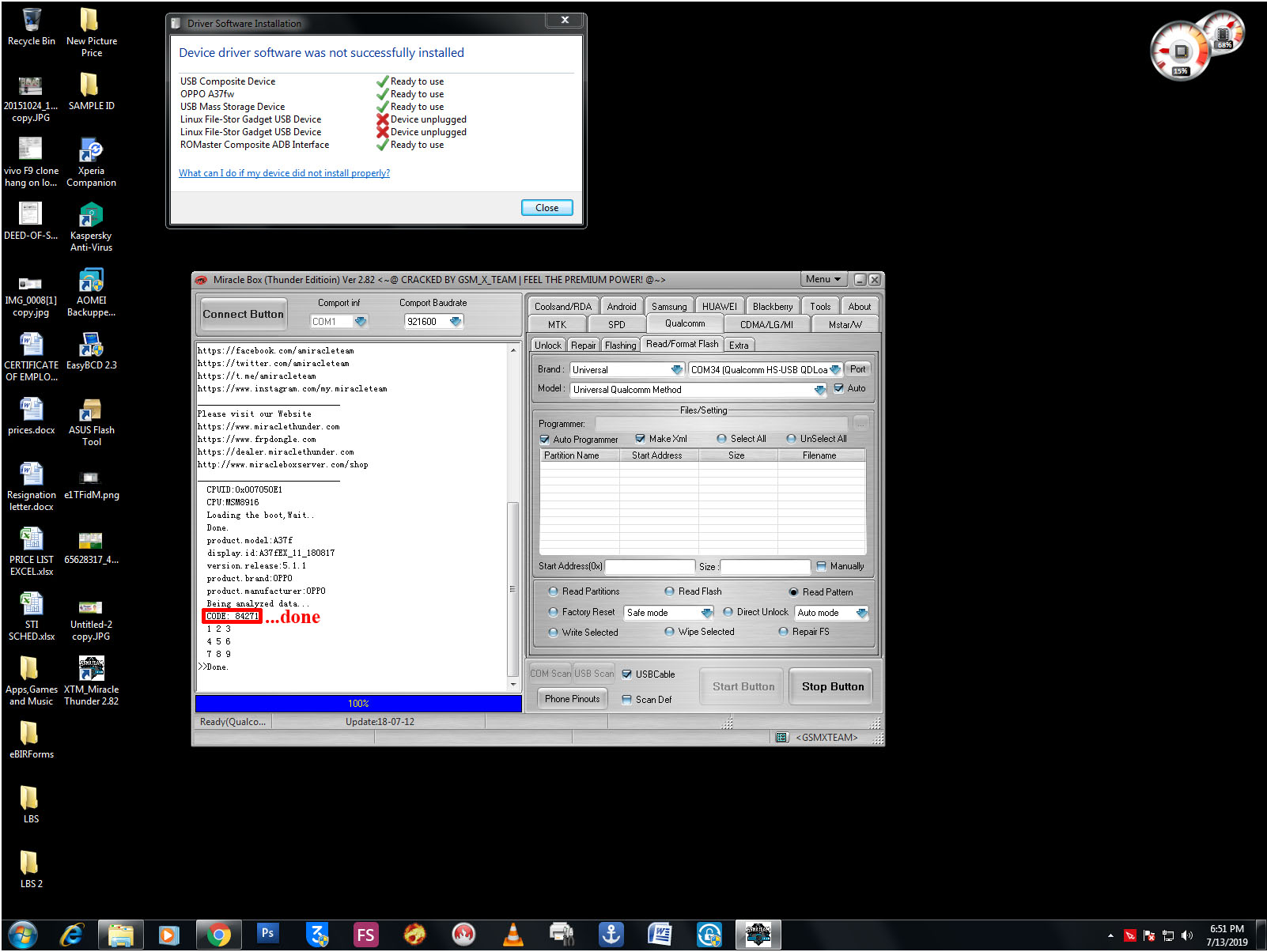Select the Read Partitions radio button
This screenshot has height=952, width=1267.
pyautogui.click(x=553, y=591)
